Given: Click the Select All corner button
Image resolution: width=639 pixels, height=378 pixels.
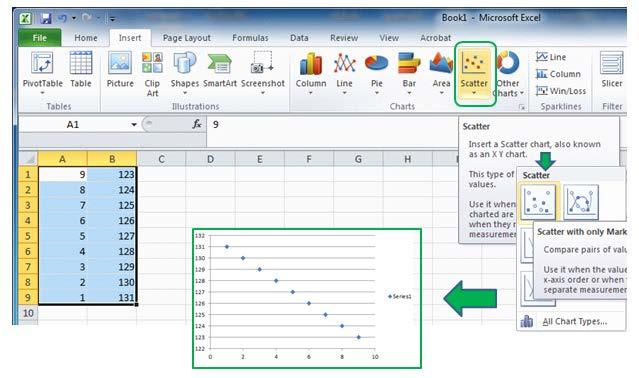Looking at the screenshot, I should point(28,158).
